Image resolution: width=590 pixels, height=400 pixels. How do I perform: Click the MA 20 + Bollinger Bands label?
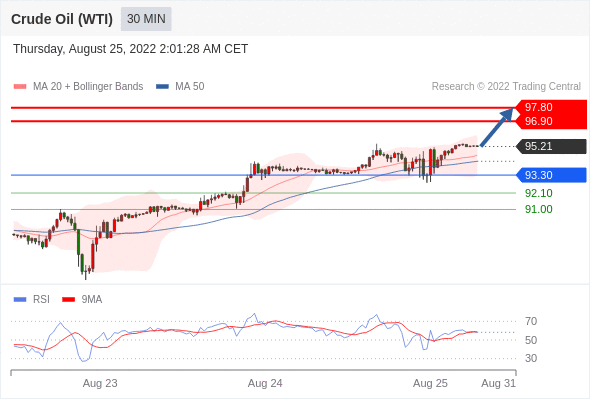(x=88, y=87)
